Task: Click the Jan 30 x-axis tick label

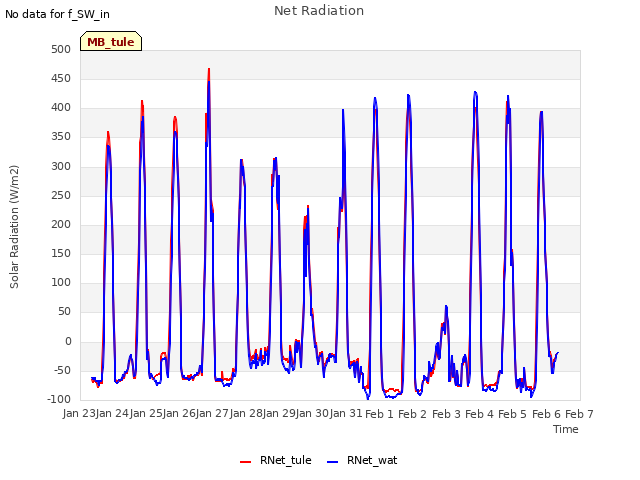Action: pyautogui.click(x=312, y=413)
